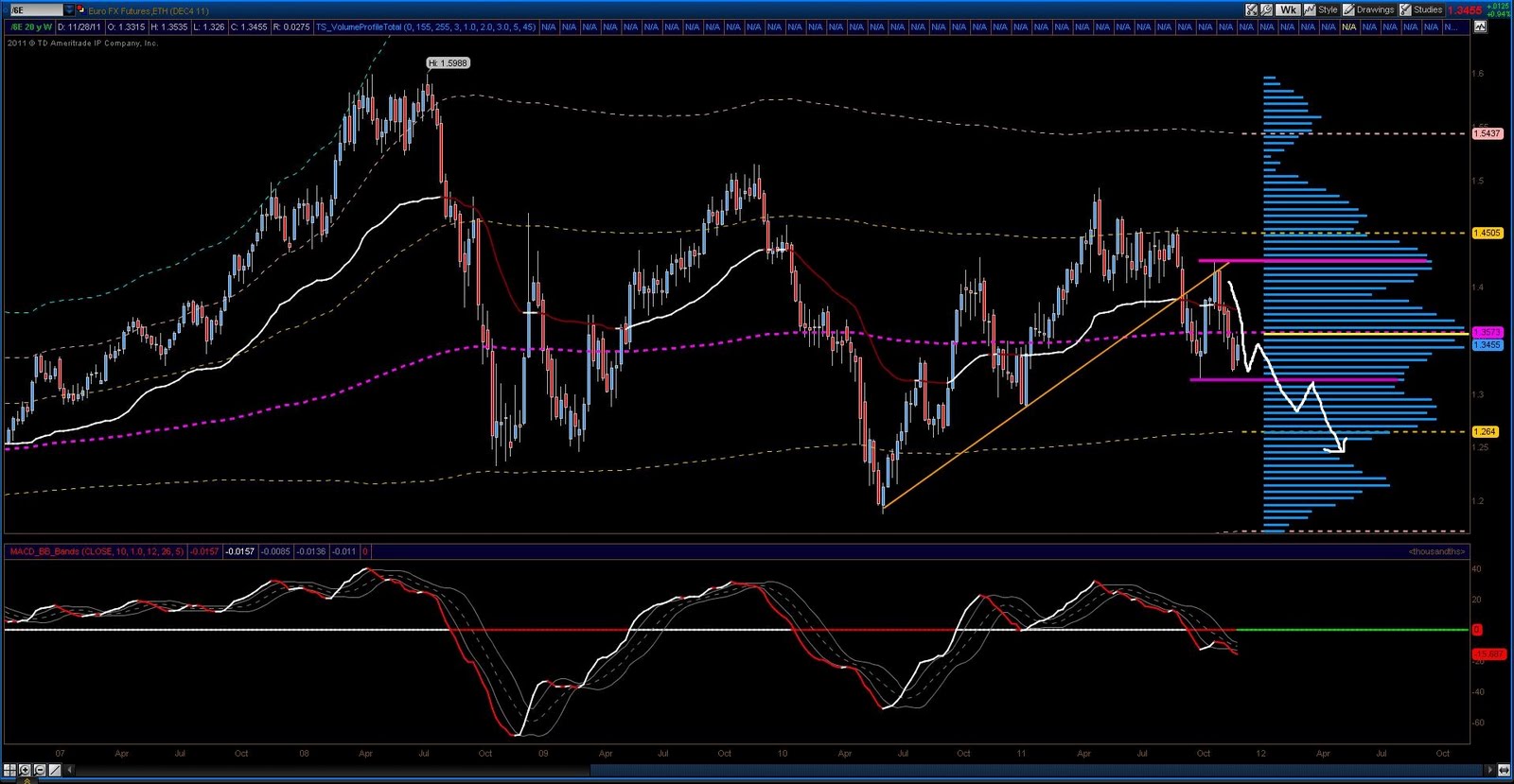Open the chart share/link icon in top toolbar
Screen dimensions: 1514x784
click(x=1251, y=9)
